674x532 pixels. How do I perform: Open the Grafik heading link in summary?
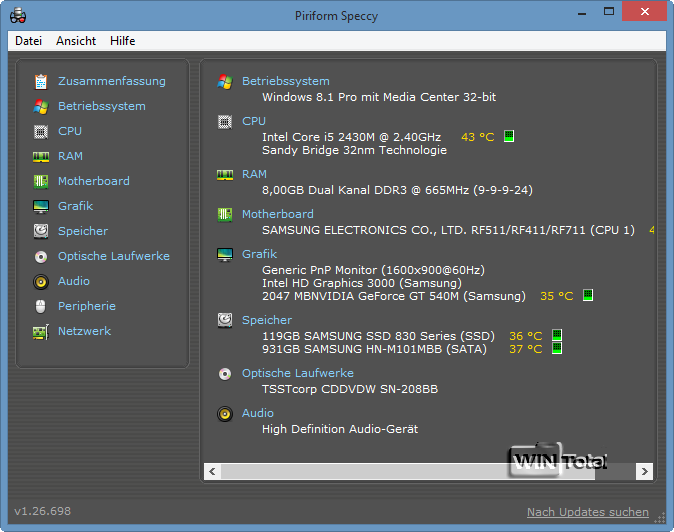coord(260,254)
